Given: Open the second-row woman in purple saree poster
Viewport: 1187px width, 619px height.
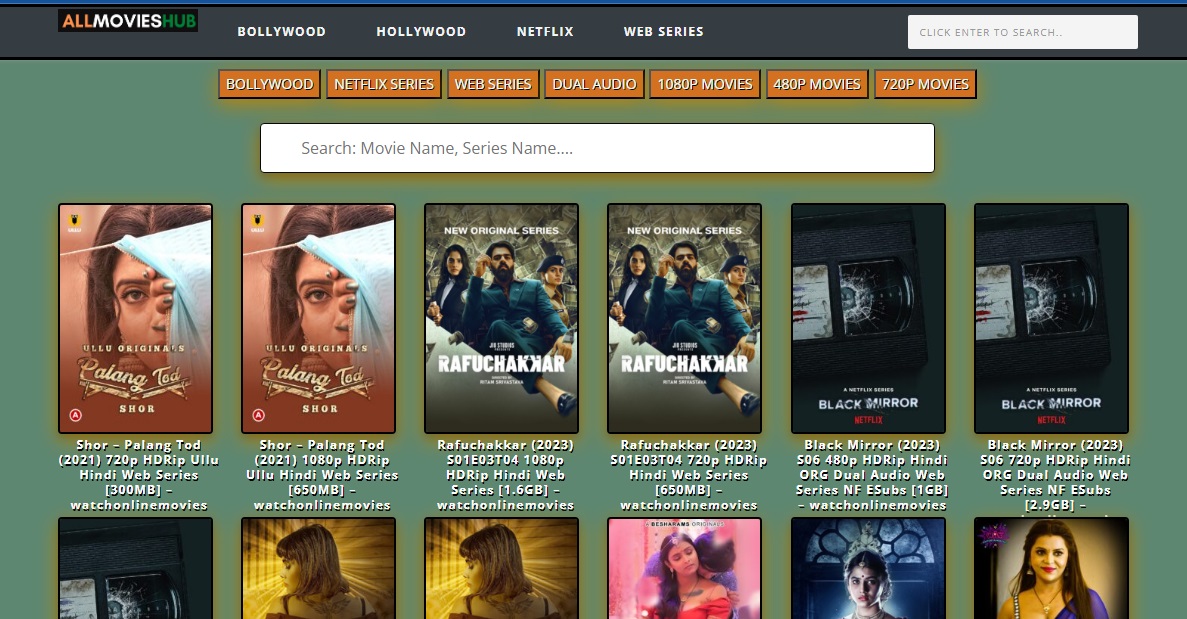Looking at the screenshot, I should (x=1051, y=568).
